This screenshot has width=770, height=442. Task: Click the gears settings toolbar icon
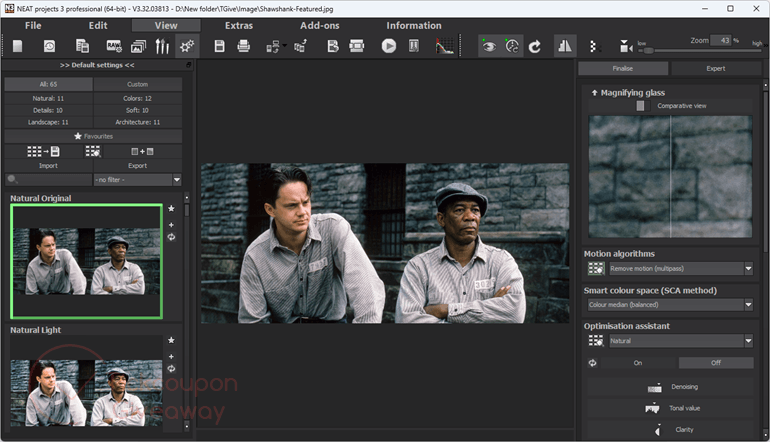pyautogui.click(x=187, y=46)
